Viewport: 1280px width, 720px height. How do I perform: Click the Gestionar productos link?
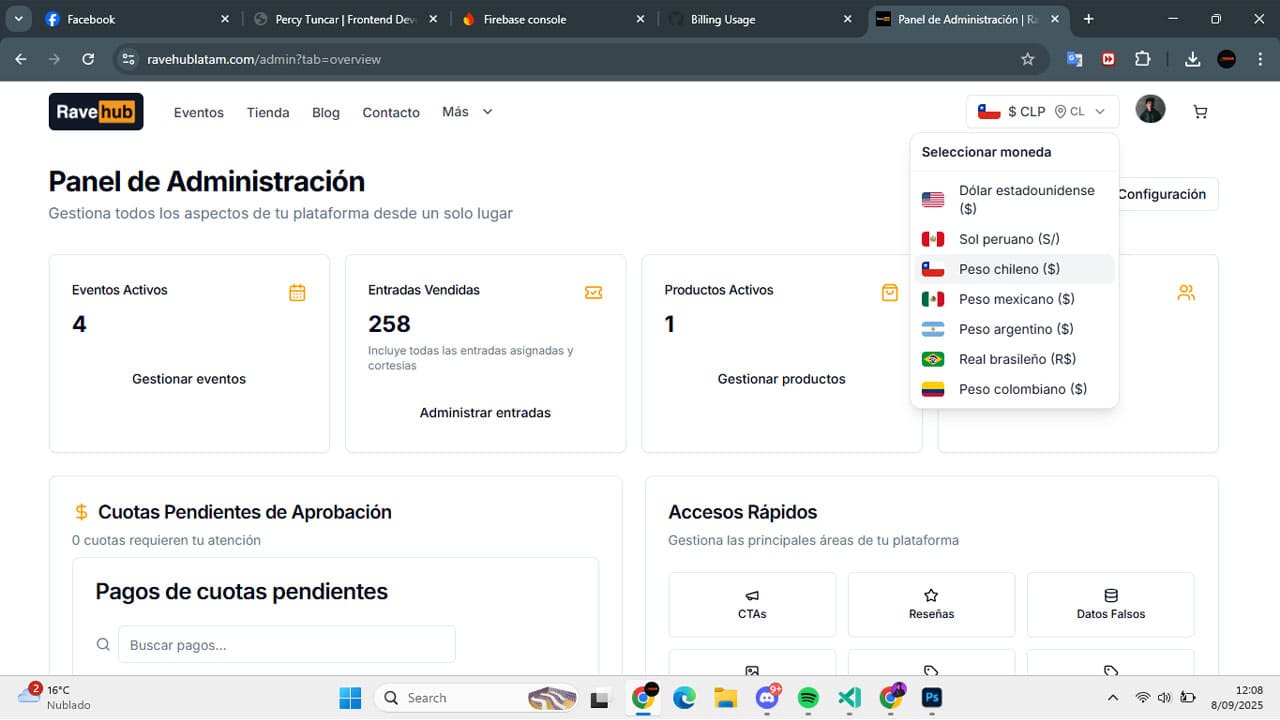click(x=781, y=379)
